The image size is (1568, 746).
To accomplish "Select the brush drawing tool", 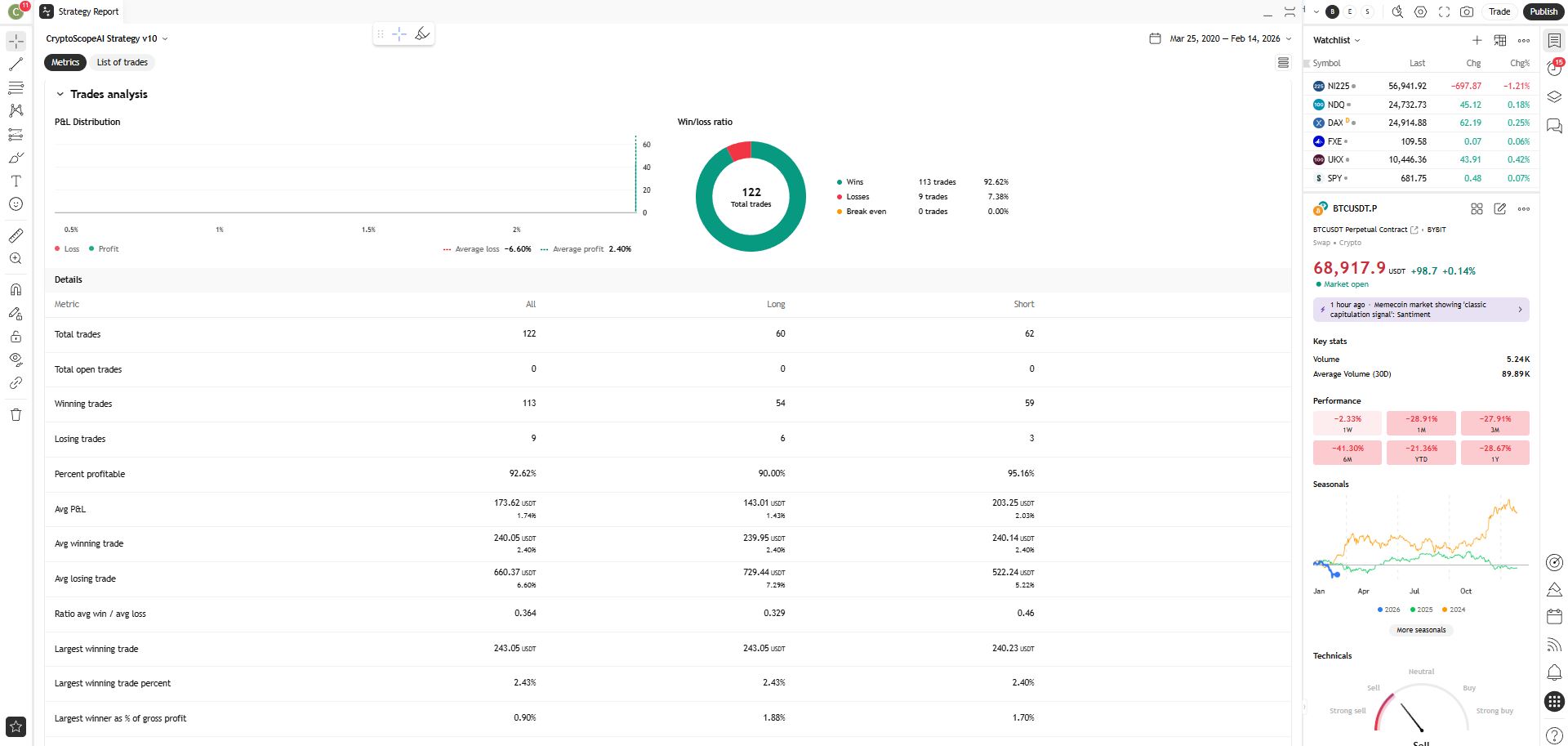I will pos(16,158).
